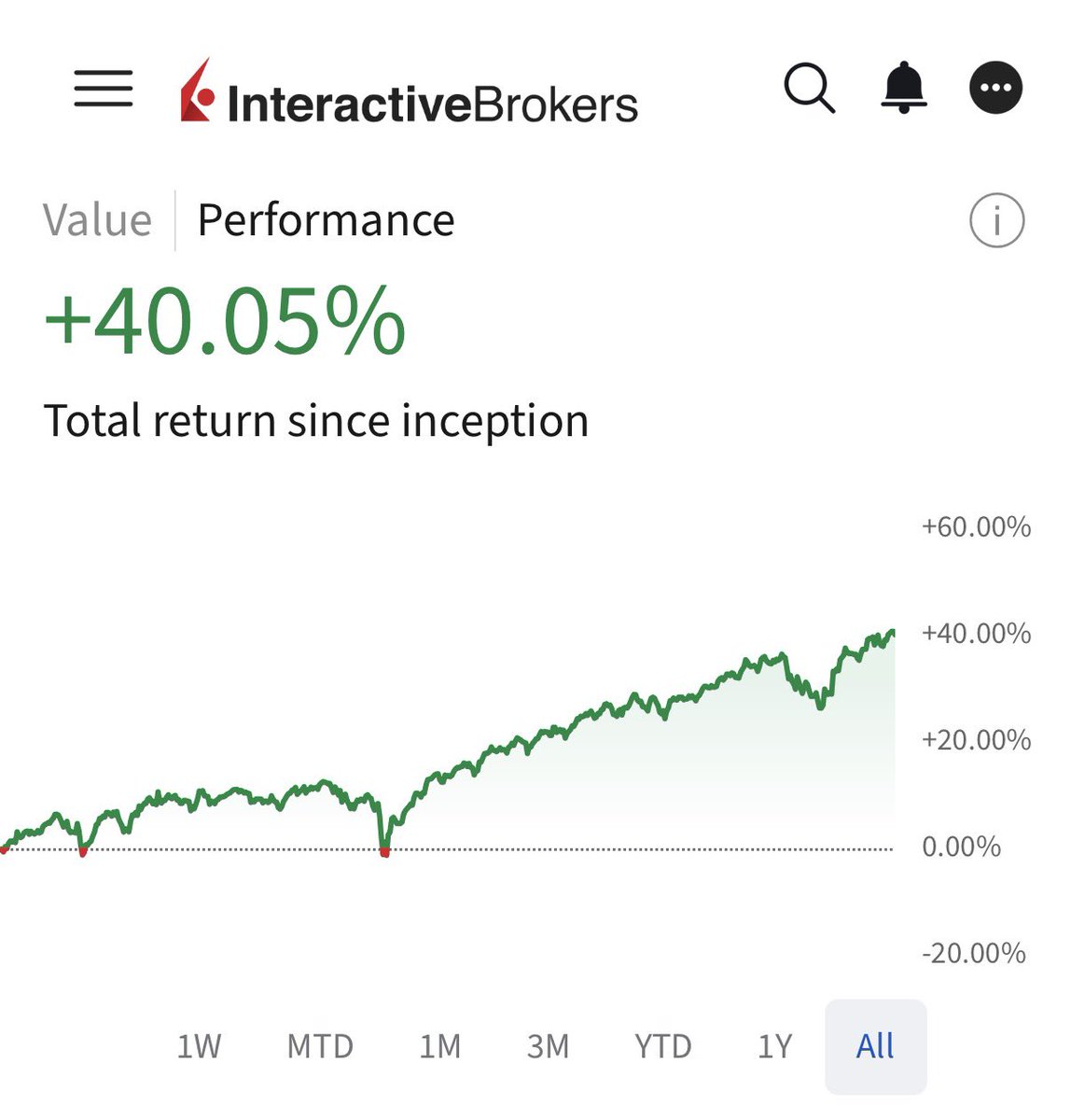View notifications via bell icon

click(904, 89)
